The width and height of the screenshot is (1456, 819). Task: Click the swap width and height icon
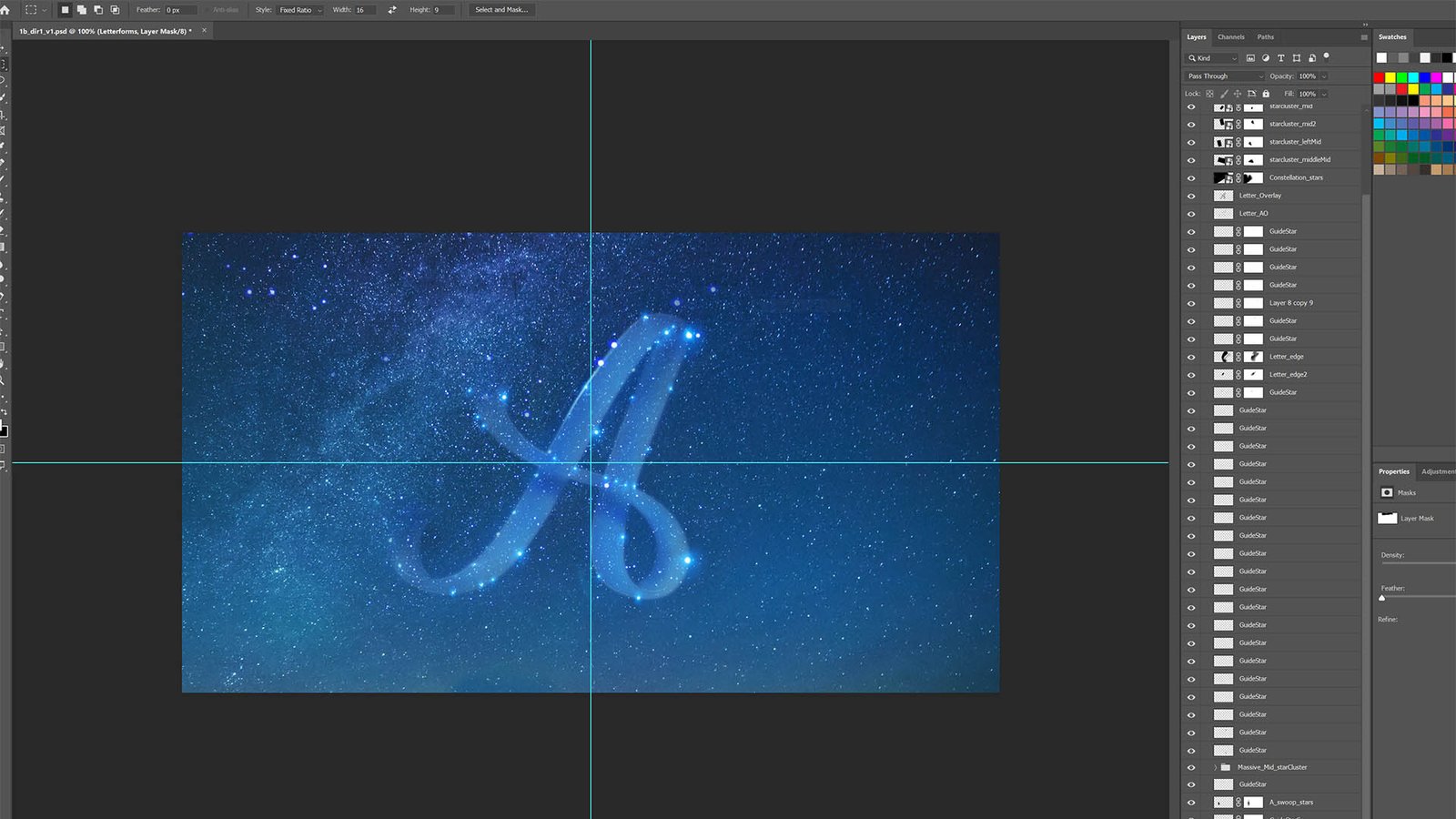tap(392, 10)
